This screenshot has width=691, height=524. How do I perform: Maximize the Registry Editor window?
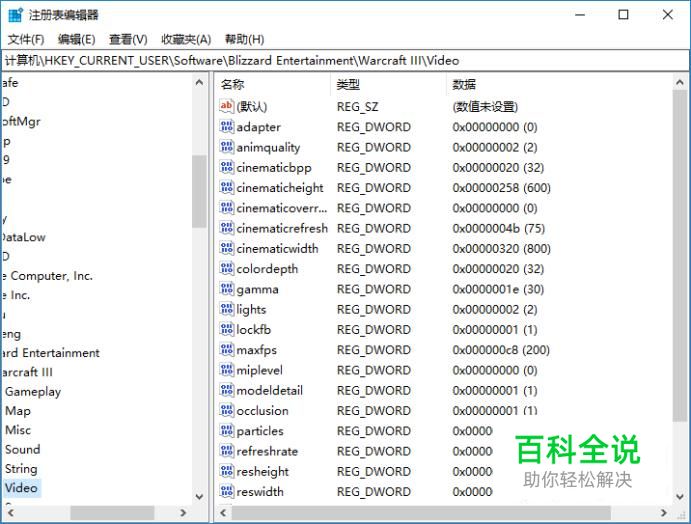pyautogui.click(x=623, y=15)
